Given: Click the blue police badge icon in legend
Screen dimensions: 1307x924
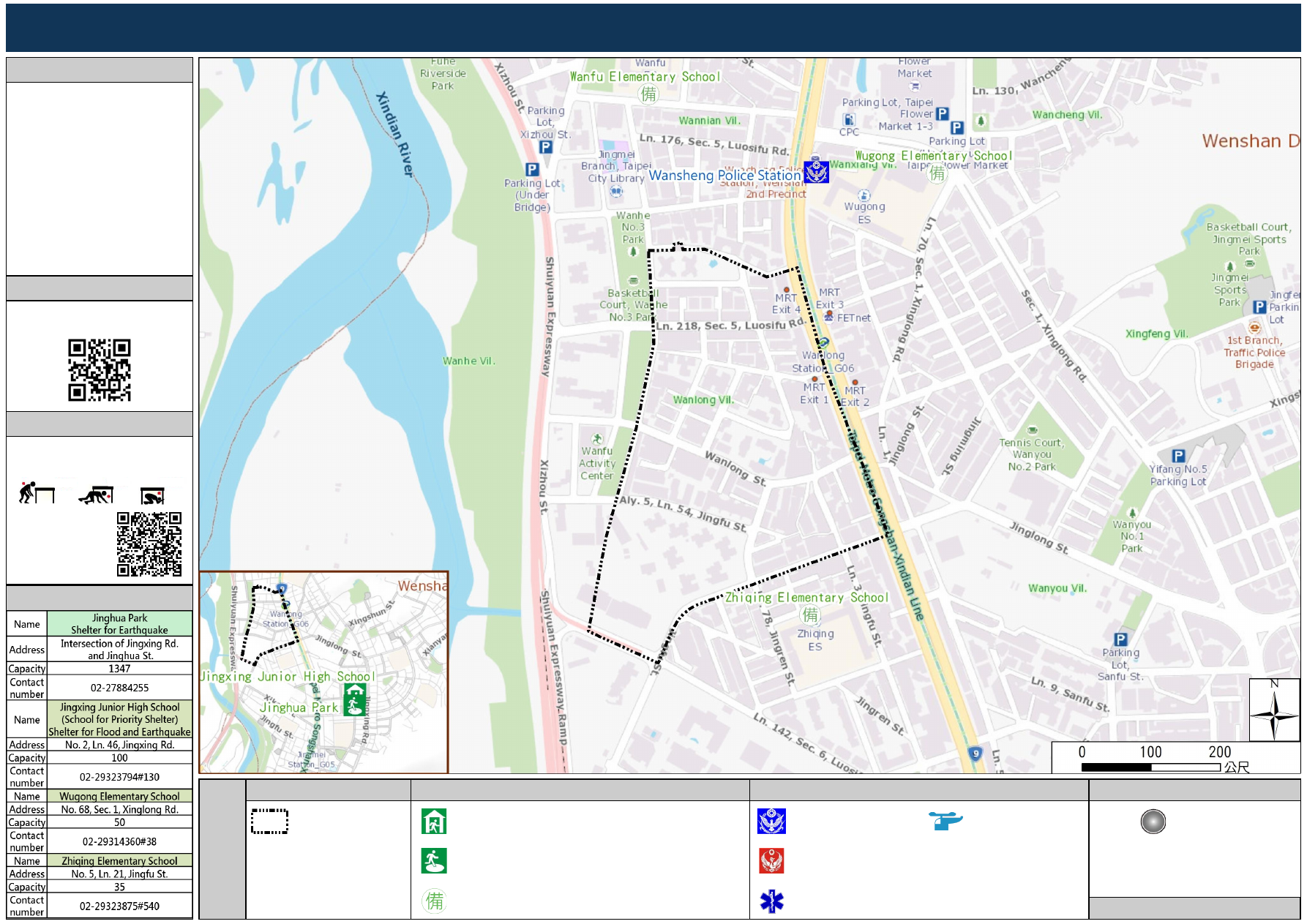Looking at the screenshot, I should (x=771, y=822).
